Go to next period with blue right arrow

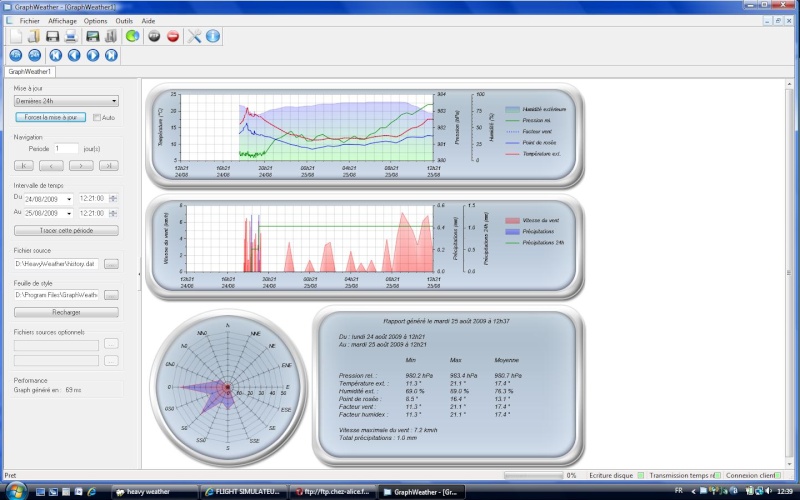point(93,55)
